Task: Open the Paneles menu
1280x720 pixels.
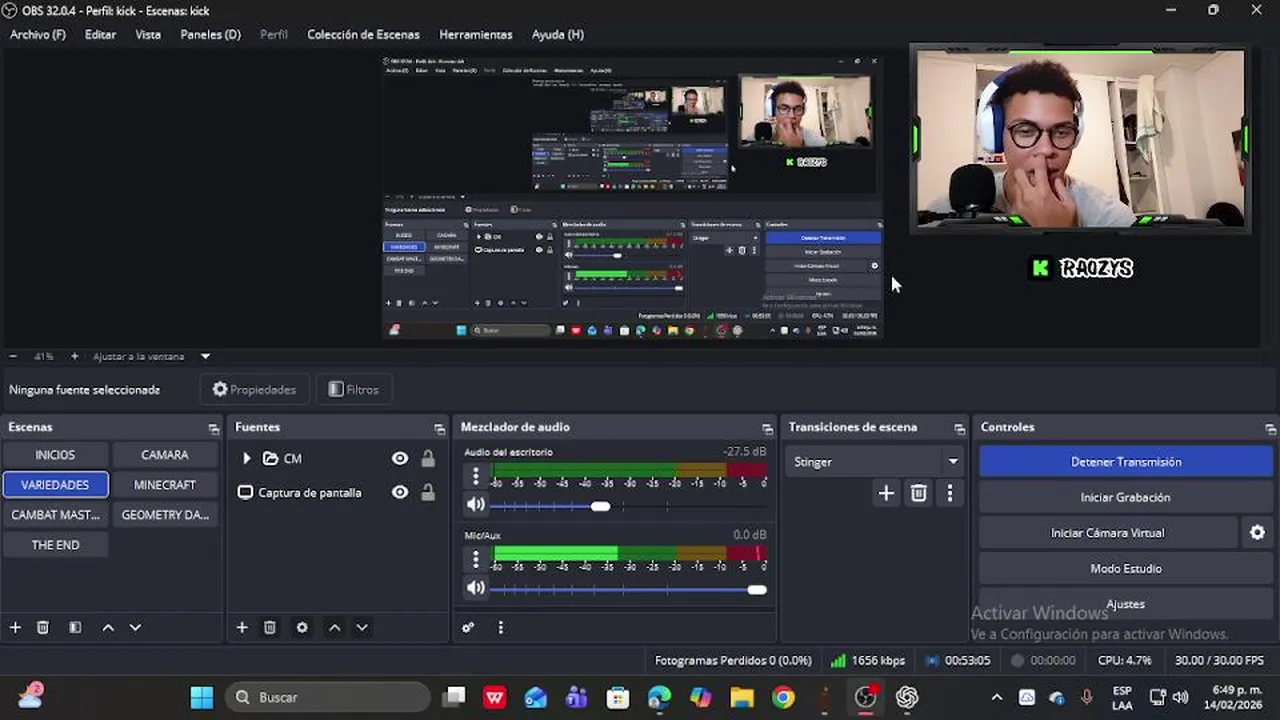Action: coord(210,34)
